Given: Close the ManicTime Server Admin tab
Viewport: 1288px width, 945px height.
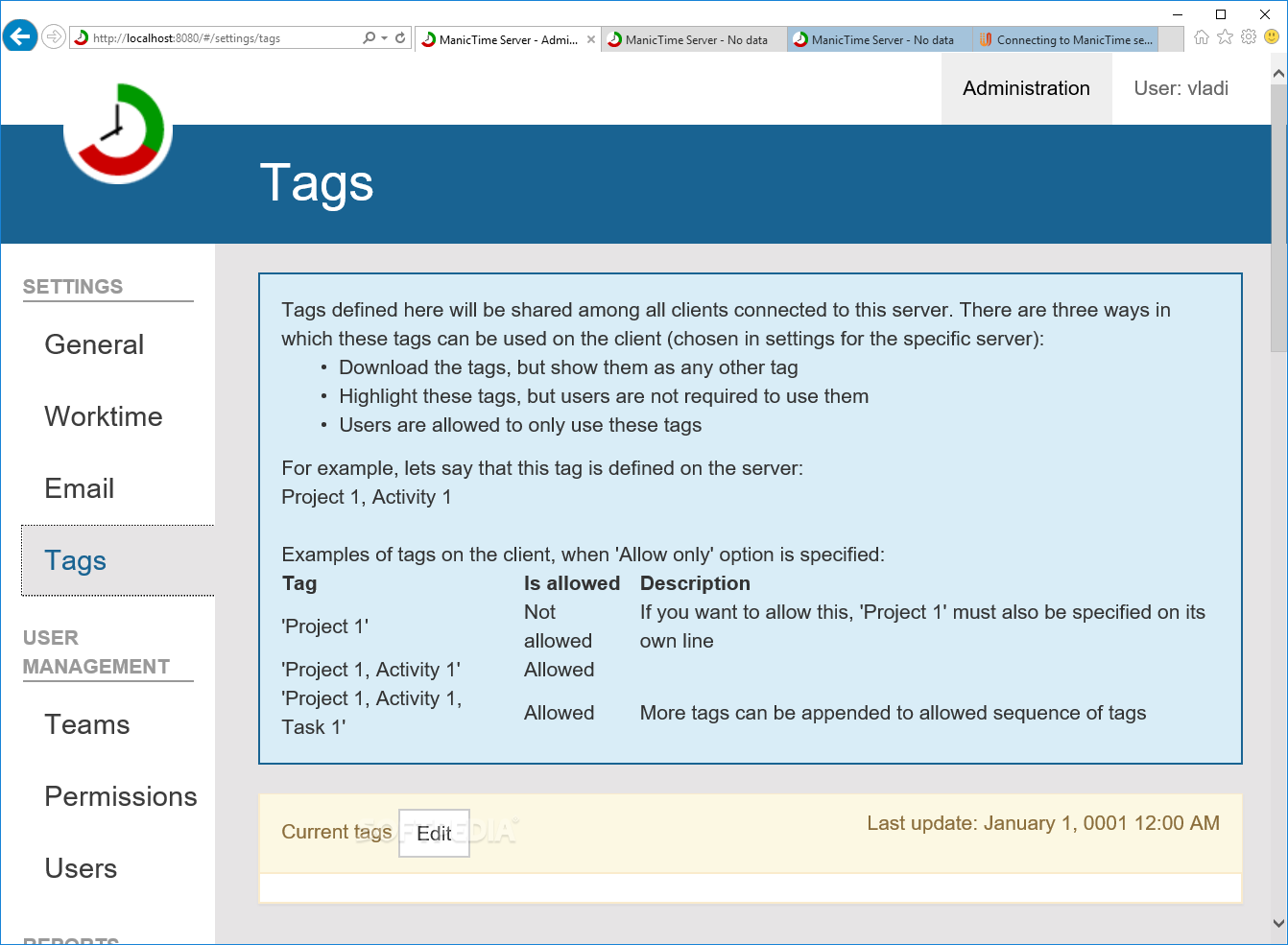Looking at the screenshot, I should pyautogui.click(x=591, y=39).
